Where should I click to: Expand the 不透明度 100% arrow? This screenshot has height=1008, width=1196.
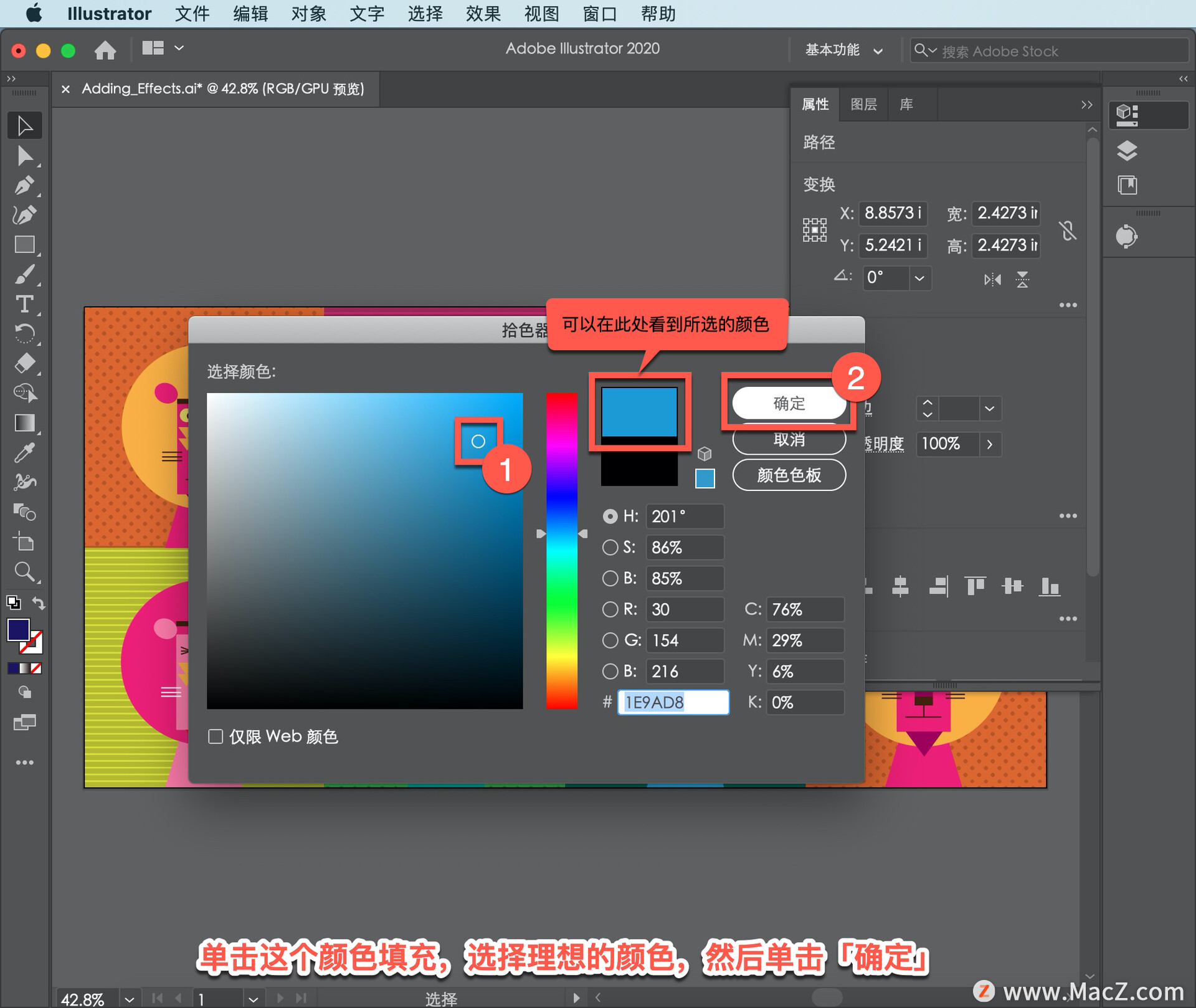pyautogui.click(x=989, y=444)
